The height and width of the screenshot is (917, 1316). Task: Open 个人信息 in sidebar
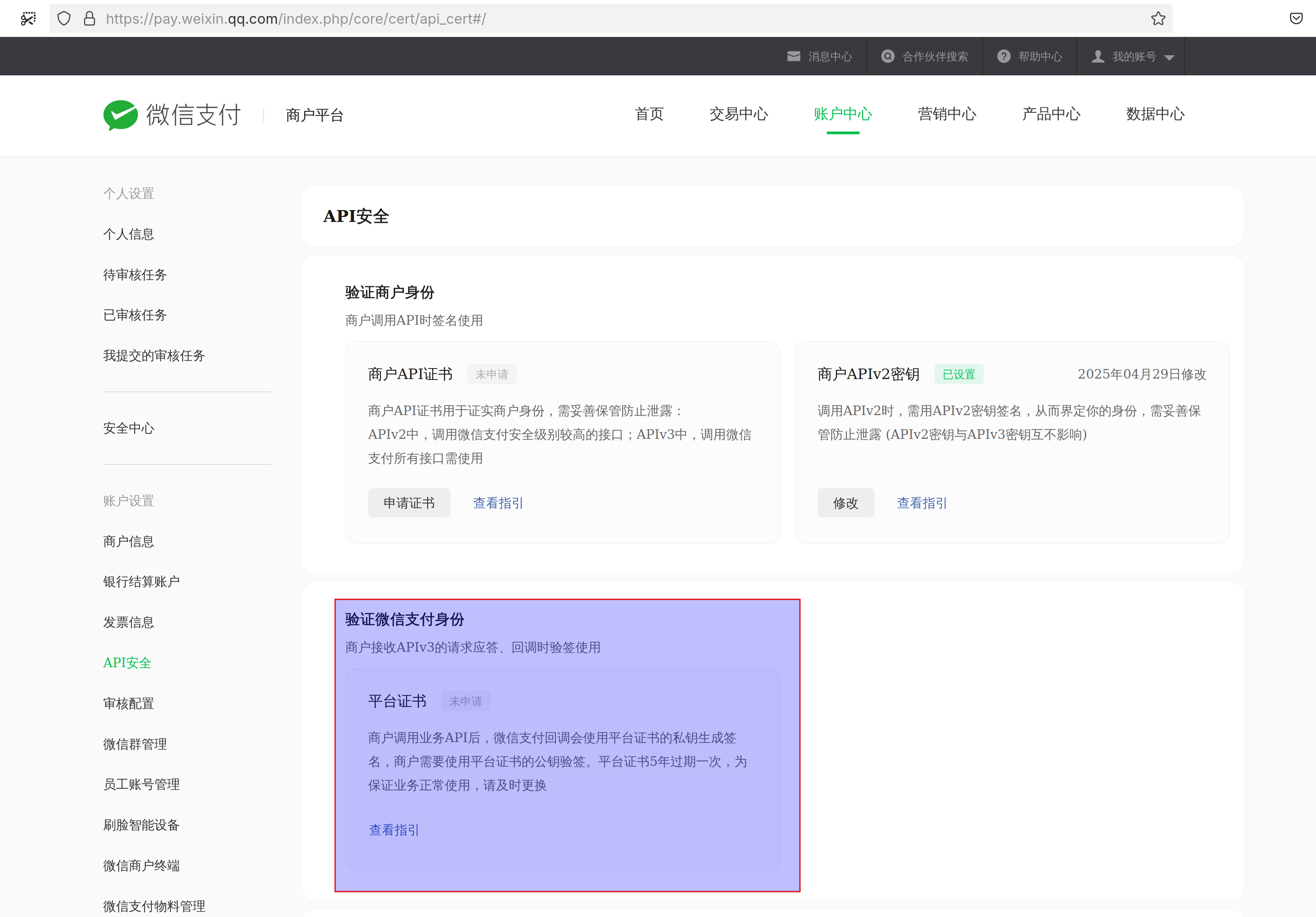tap(128, 234)
